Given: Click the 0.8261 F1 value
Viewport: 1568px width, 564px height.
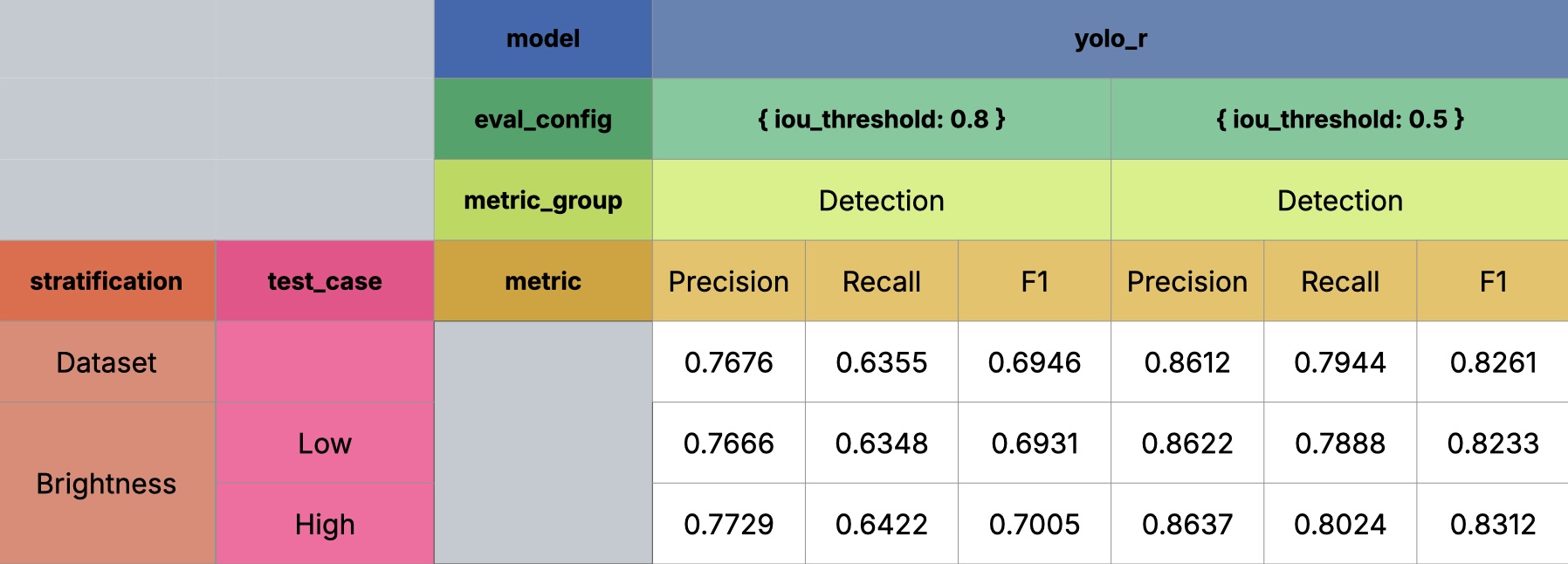Looking at the screenshot, I should click(x=1492, y=362).
